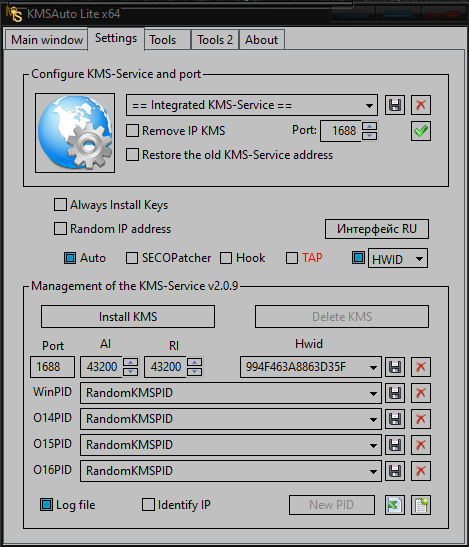Image resolution: width=469 pixels, height=547 pixels.
Task: Decrease the top Port value
Action: tap(370, 136)
